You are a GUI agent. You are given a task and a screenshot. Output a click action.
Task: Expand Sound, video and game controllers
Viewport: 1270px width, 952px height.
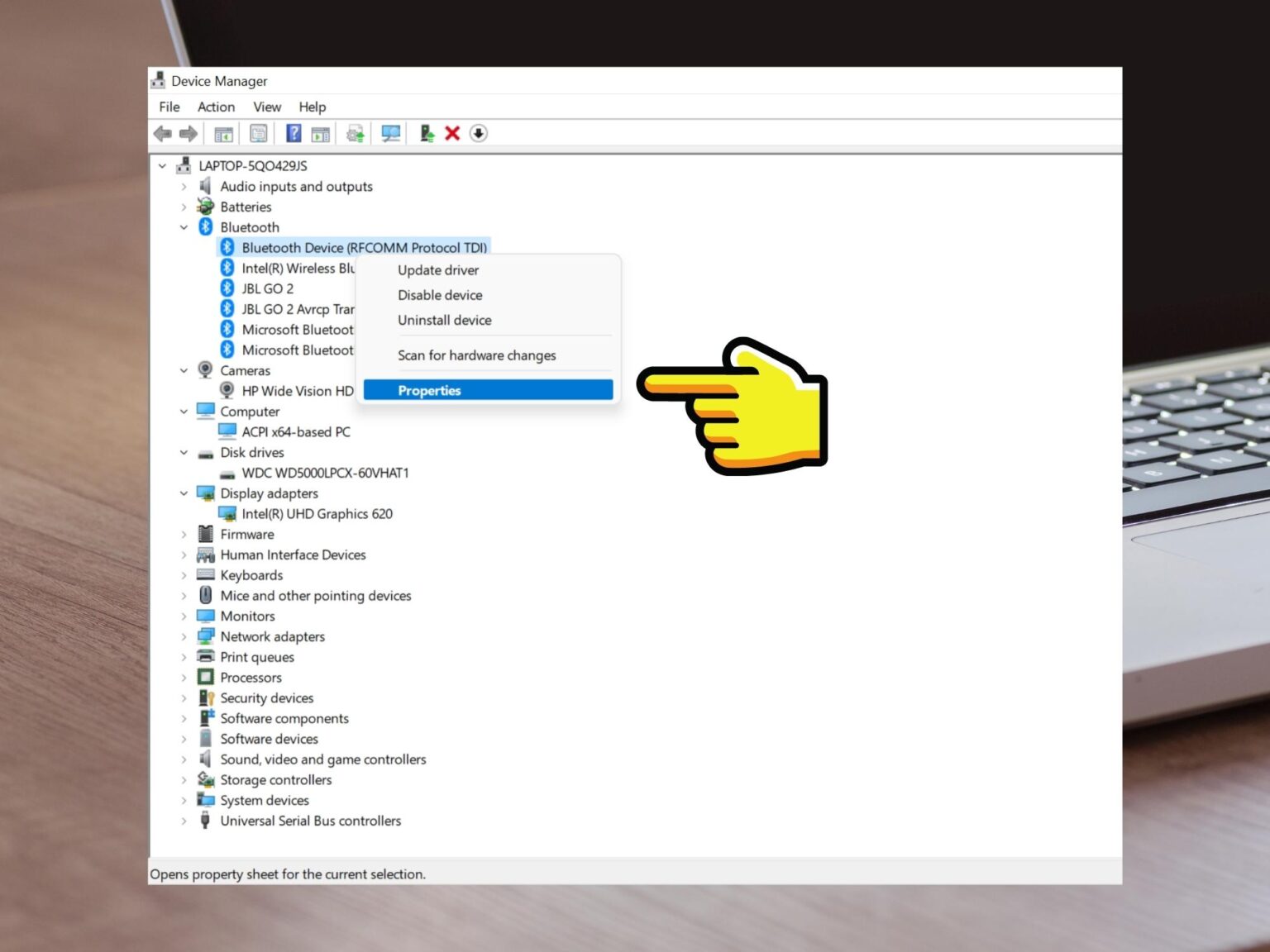pos(184,759)
